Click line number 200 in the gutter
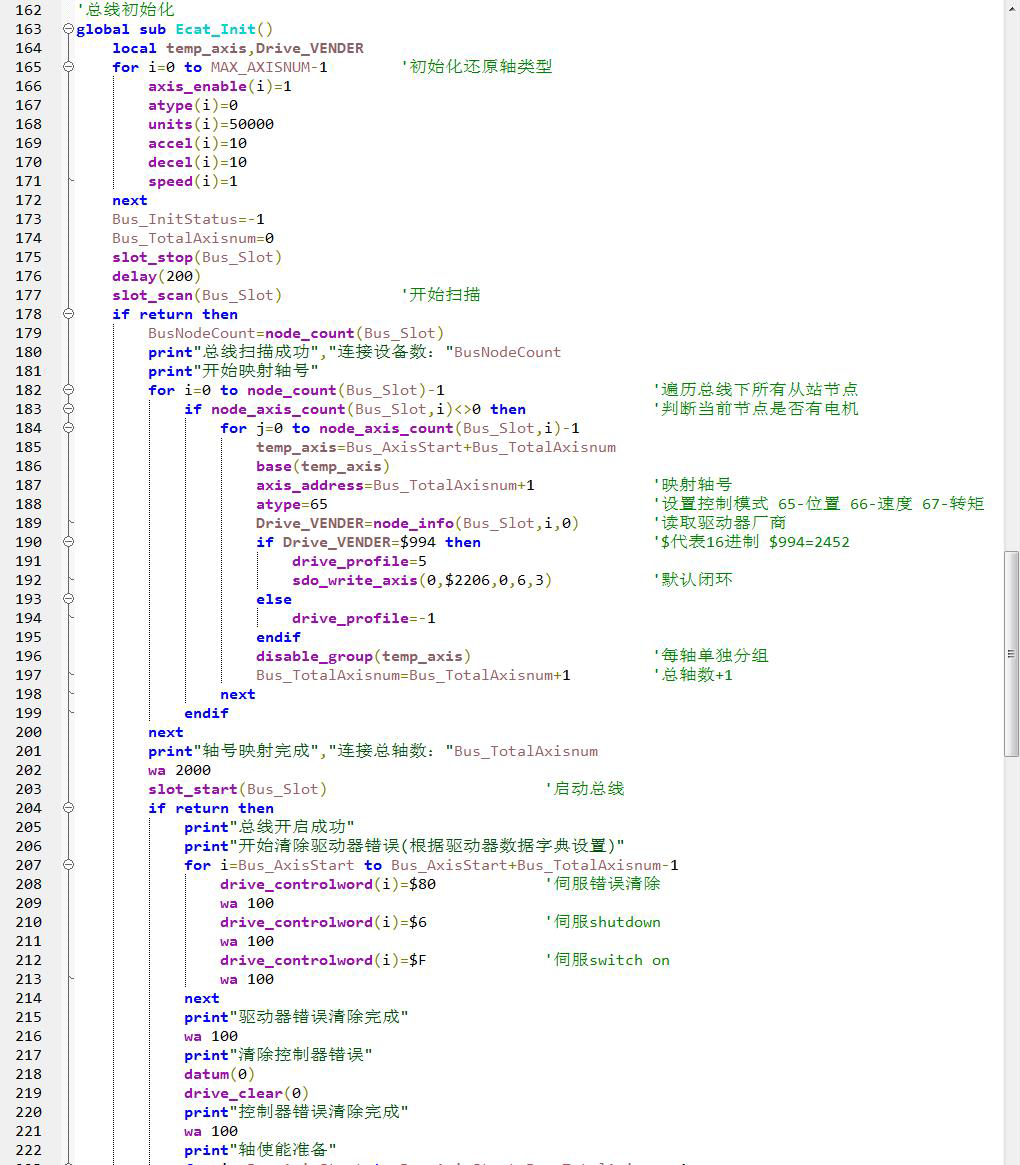This screenshot has width=1020, height=1165. tap(28, 732)
